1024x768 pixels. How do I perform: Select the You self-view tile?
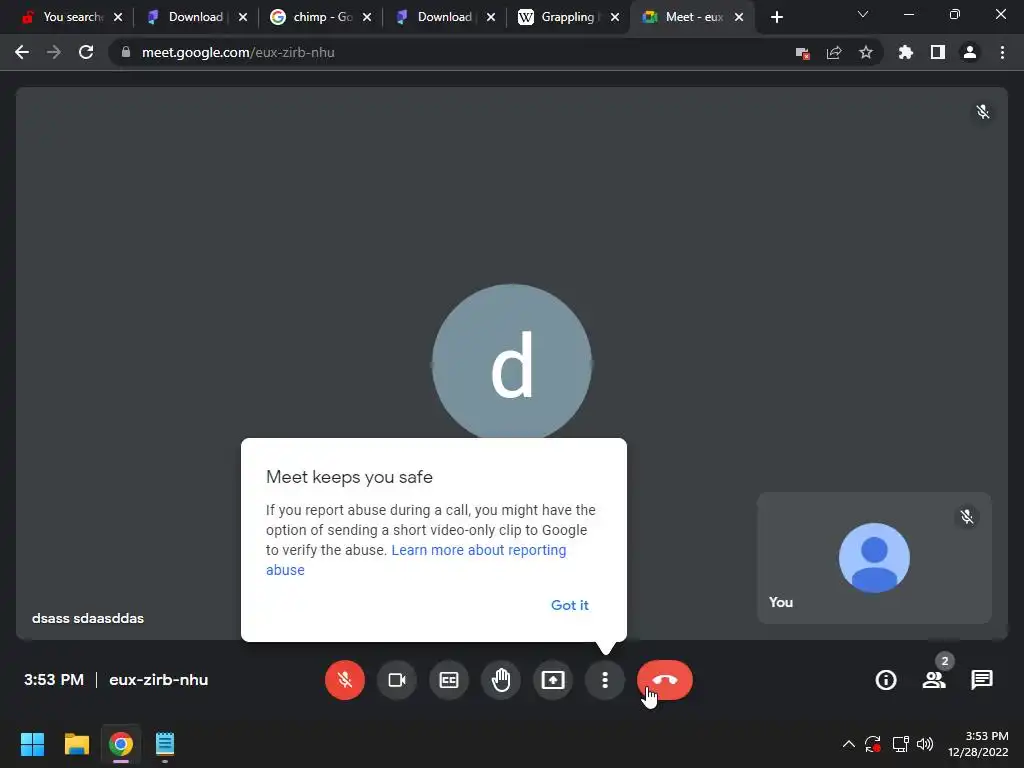[874, 558]
